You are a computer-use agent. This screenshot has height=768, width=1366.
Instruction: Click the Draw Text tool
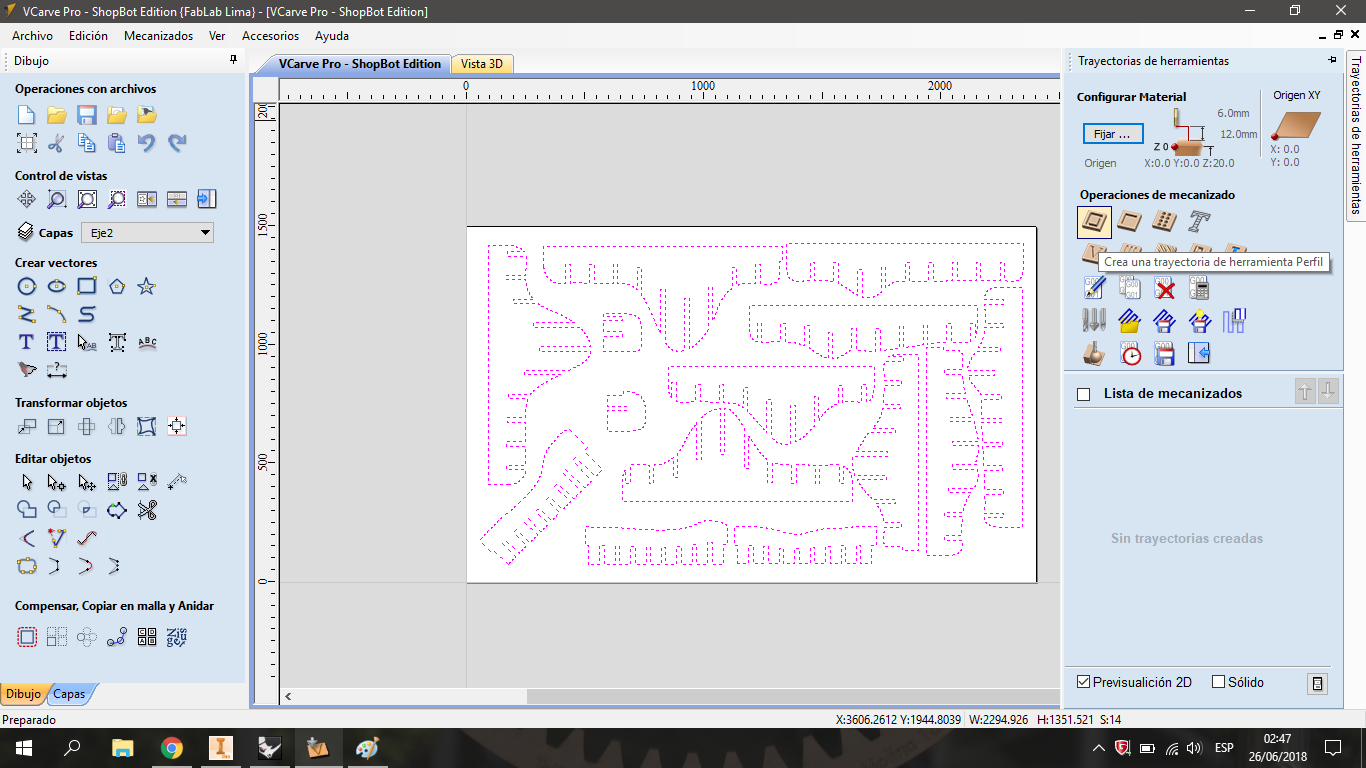(x=27, y=343)
